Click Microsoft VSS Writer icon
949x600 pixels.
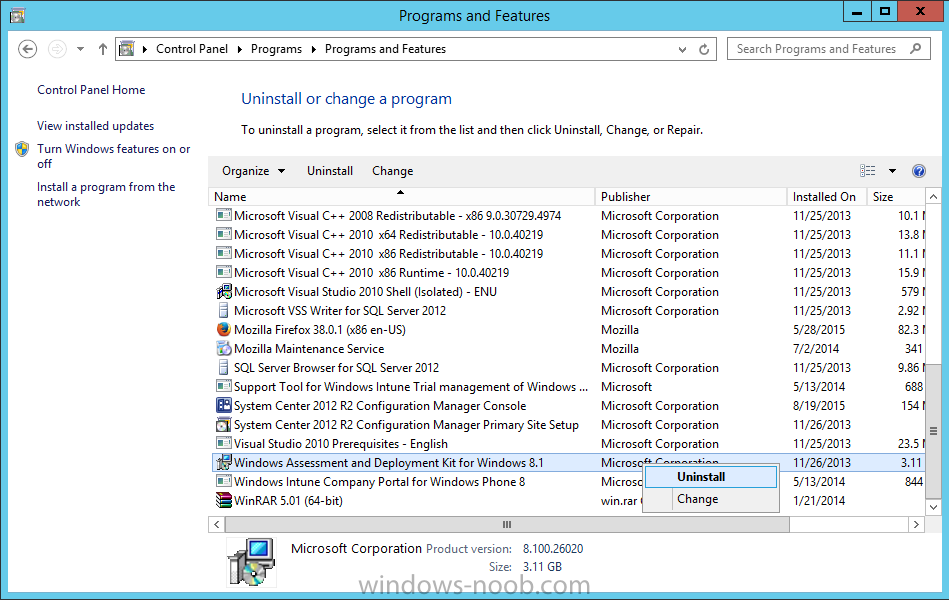click(223, 311)
